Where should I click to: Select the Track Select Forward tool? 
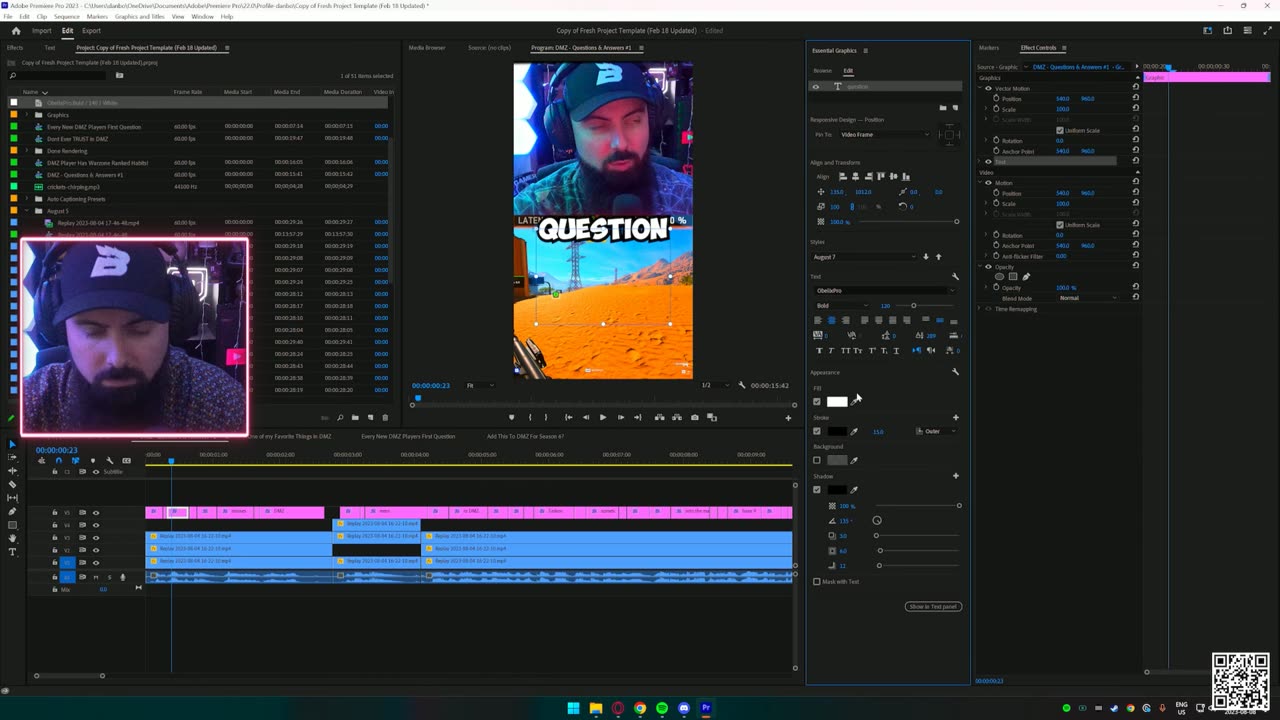coord(12,457)
